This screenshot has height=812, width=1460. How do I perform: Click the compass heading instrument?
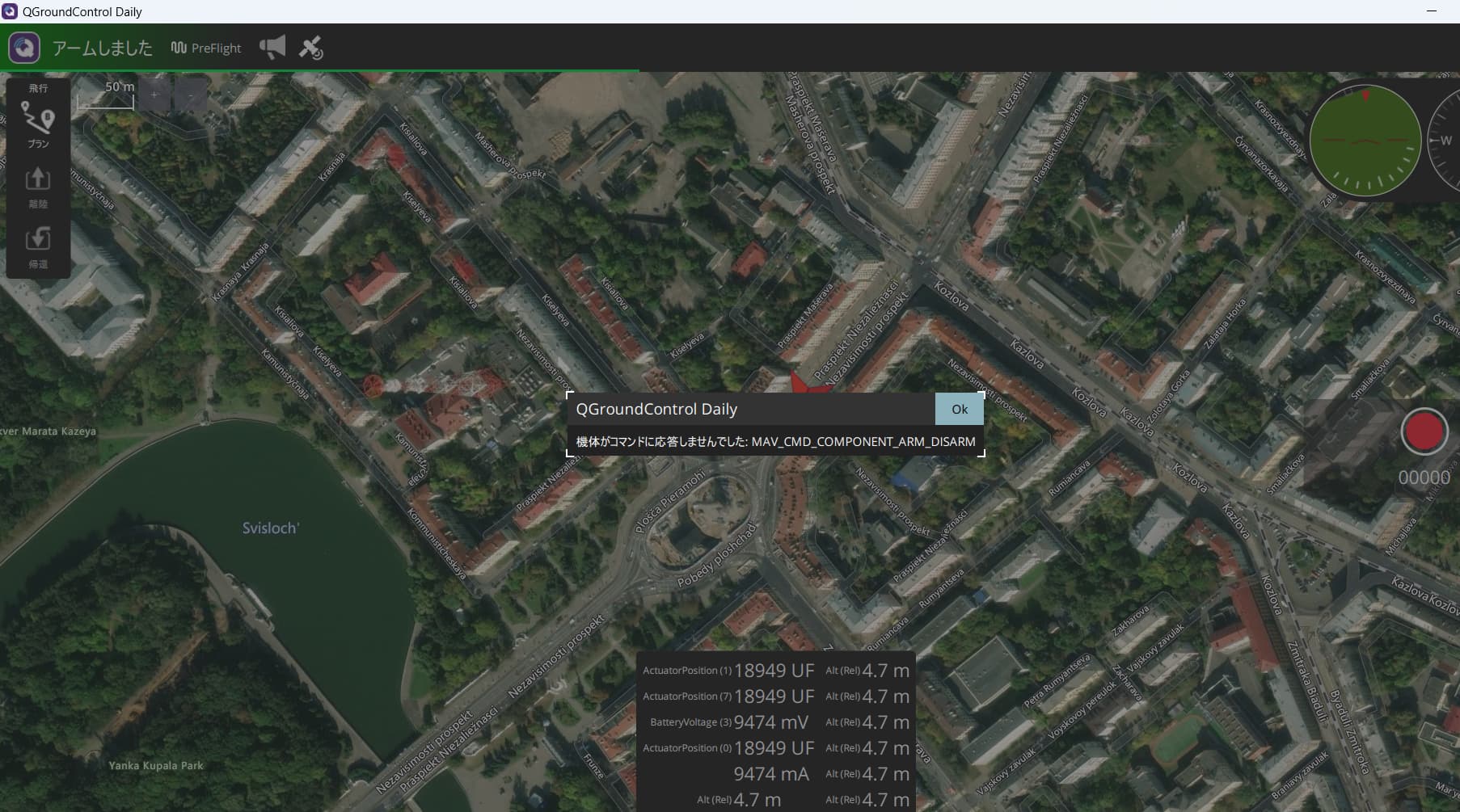point(1444,140)
